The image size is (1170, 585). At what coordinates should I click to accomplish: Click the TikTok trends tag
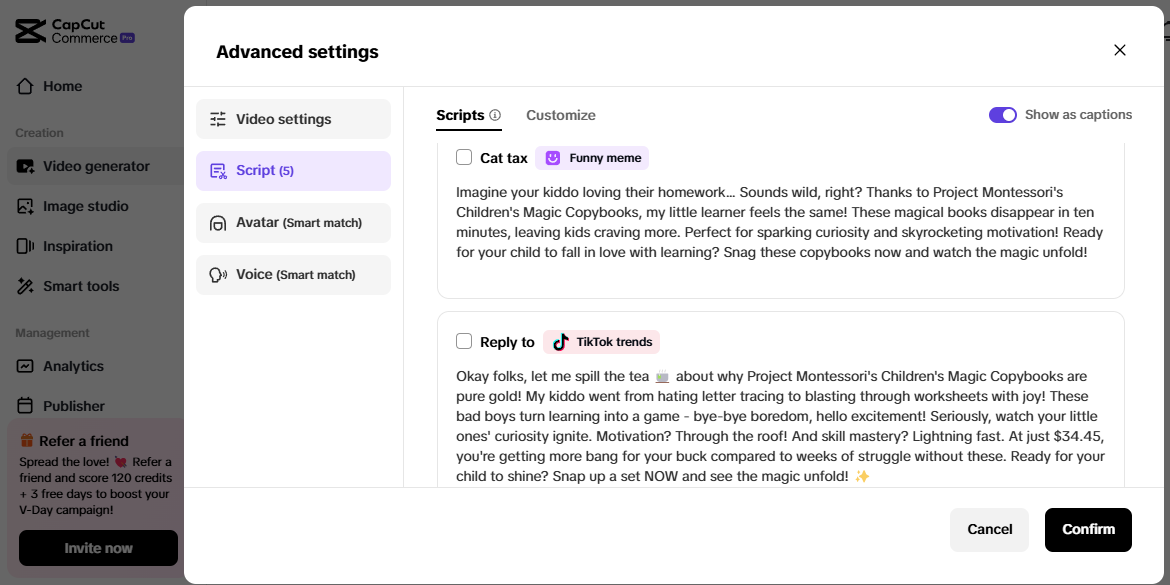coord(601,342)
